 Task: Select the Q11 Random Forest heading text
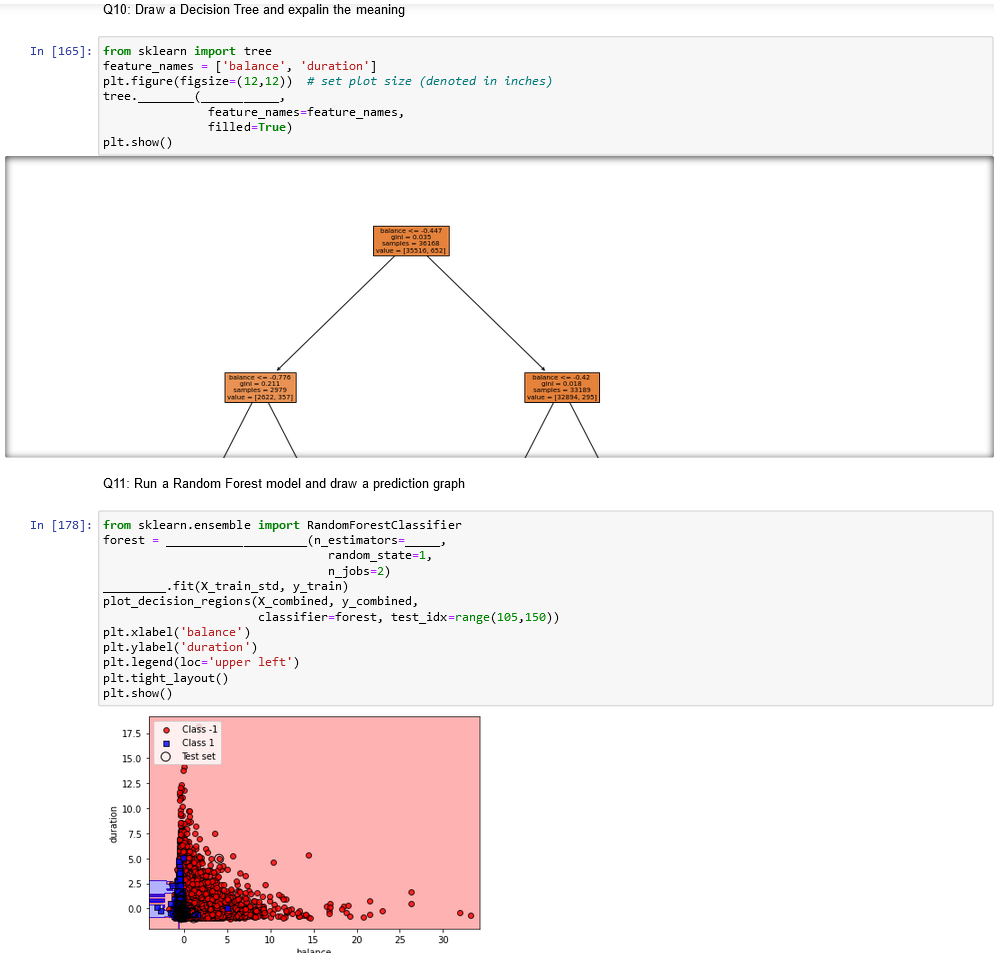(284, 483)
